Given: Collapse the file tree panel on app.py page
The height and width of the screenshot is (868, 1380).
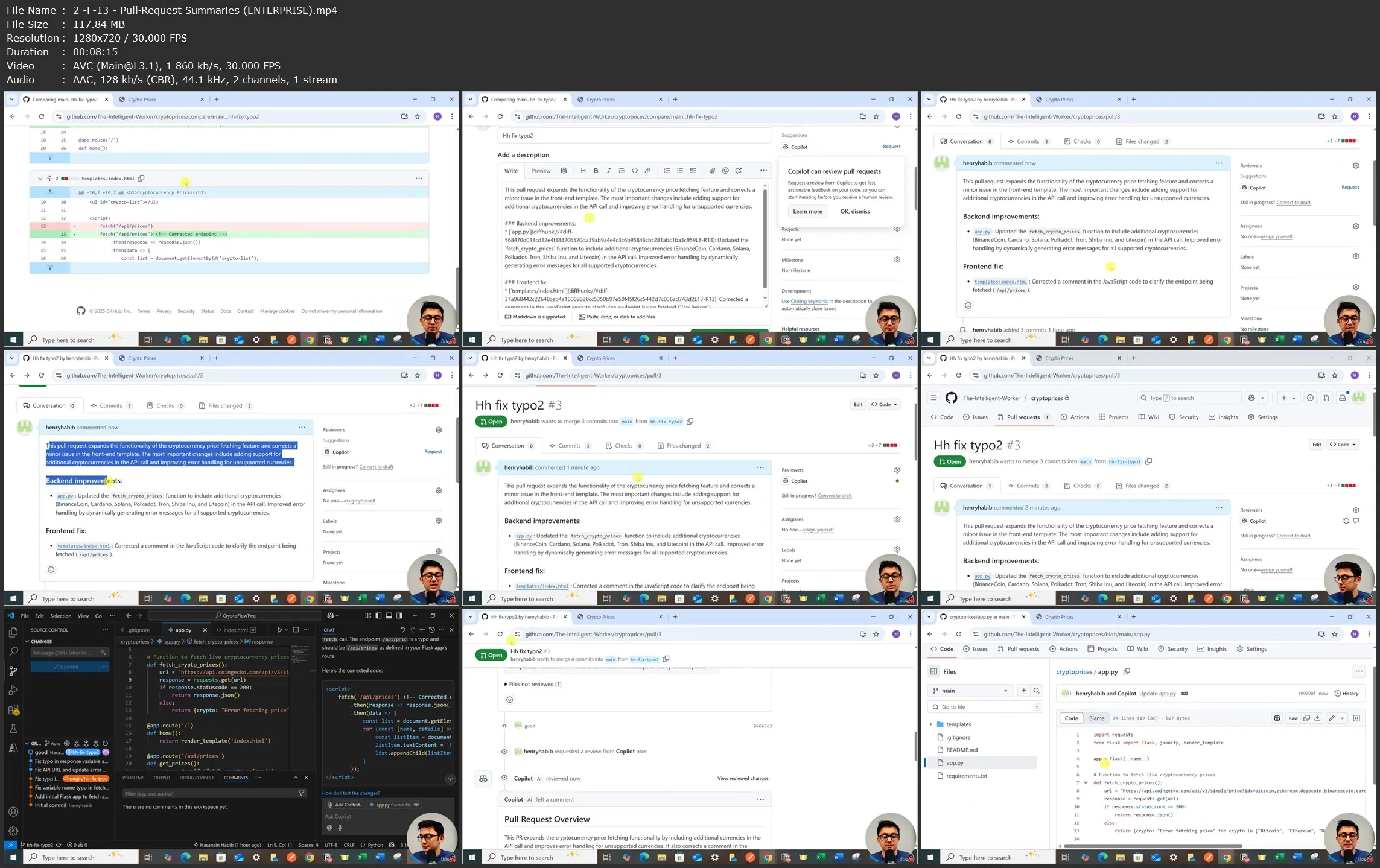Looking at the screenshot, I should [x=933, y=671].
